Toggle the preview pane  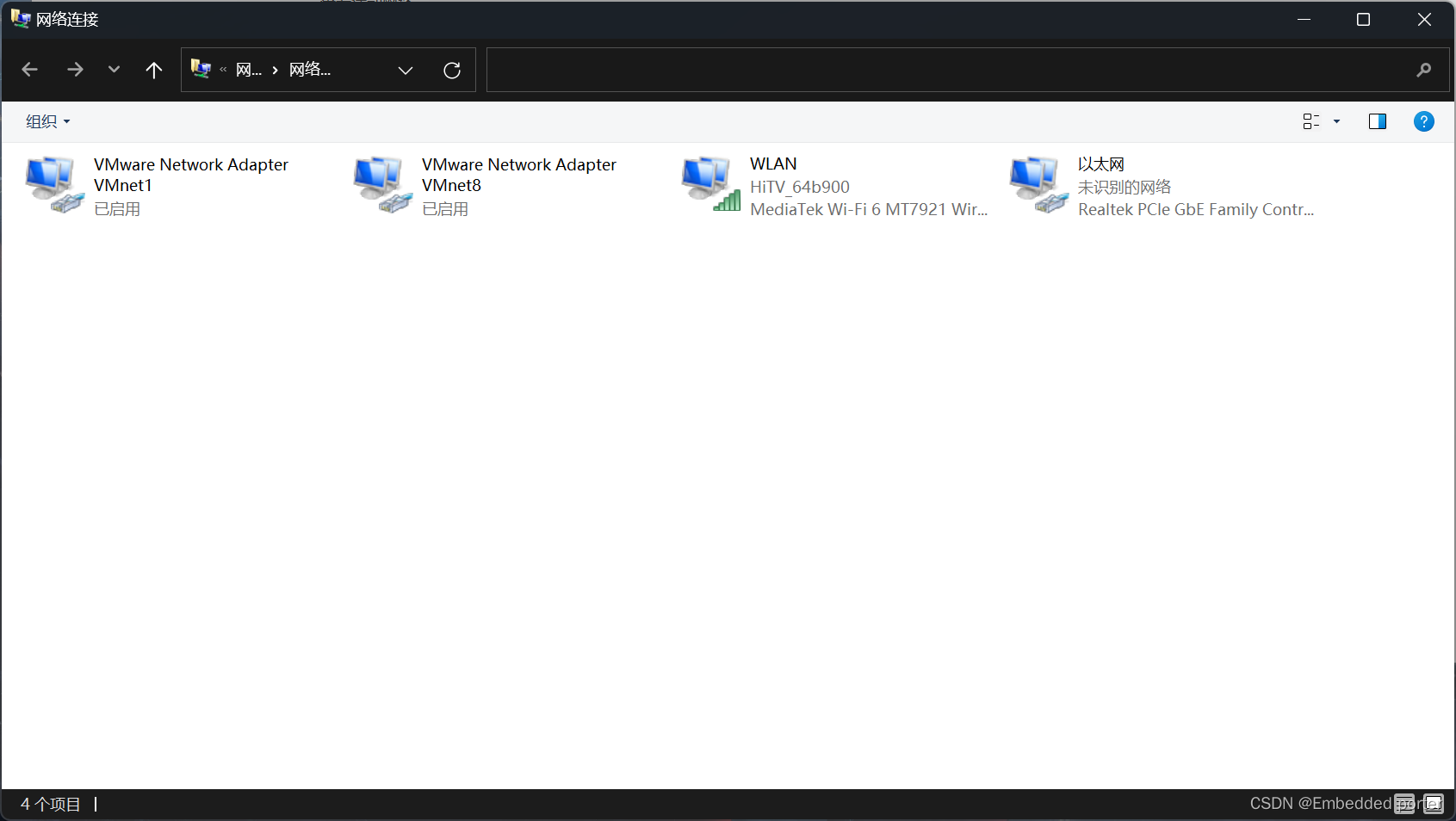tap(1378, 121)
